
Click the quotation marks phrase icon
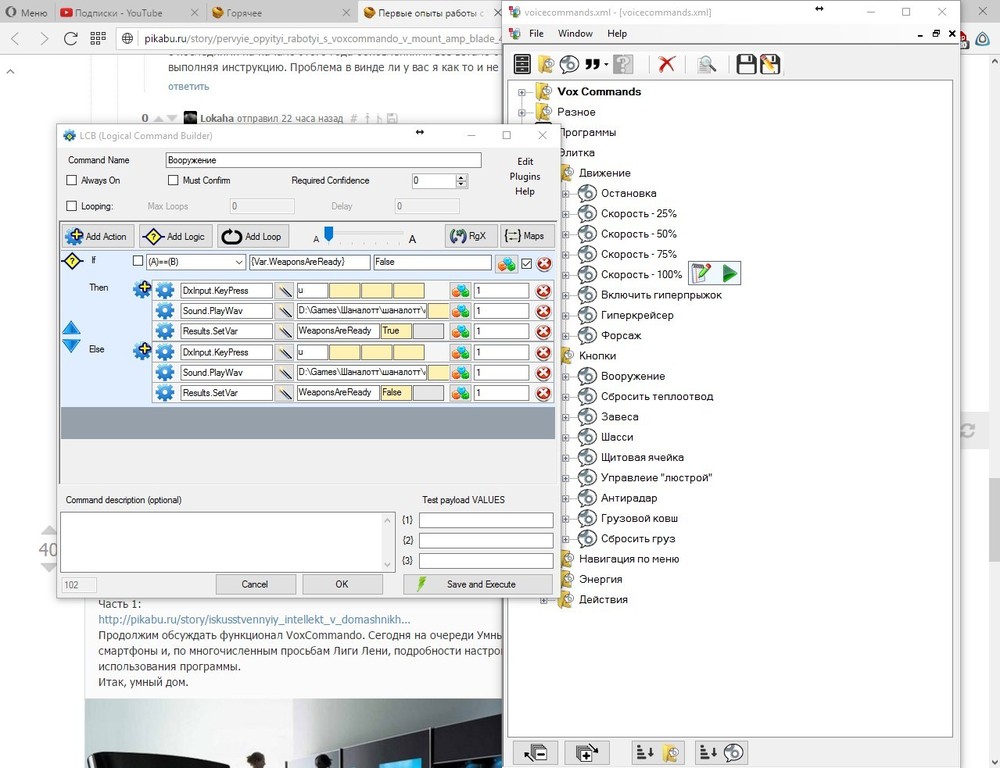pyautogui.click(x=594, y=64)
